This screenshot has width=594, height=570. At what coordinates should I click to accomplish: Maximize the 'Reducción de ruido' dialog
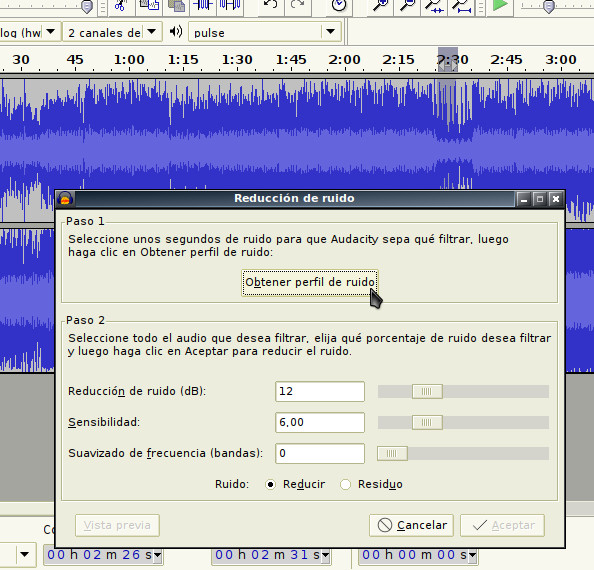pos(540,199)
